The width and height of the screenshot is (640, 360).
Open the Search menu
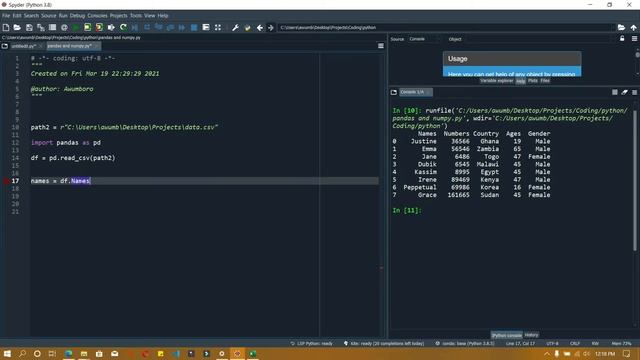[31, 16]
